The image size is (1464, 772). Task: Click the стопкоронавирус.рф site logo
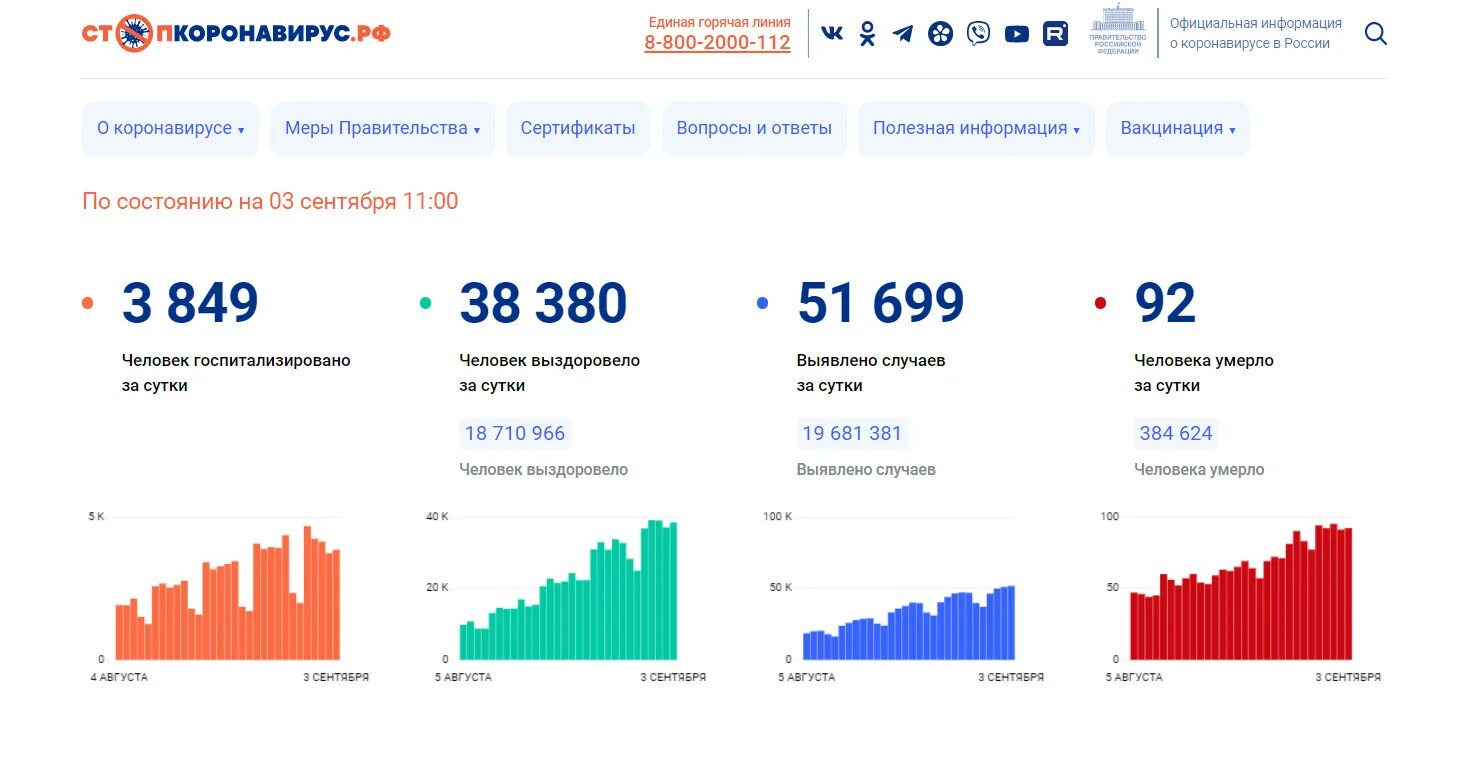click(236, 34)
